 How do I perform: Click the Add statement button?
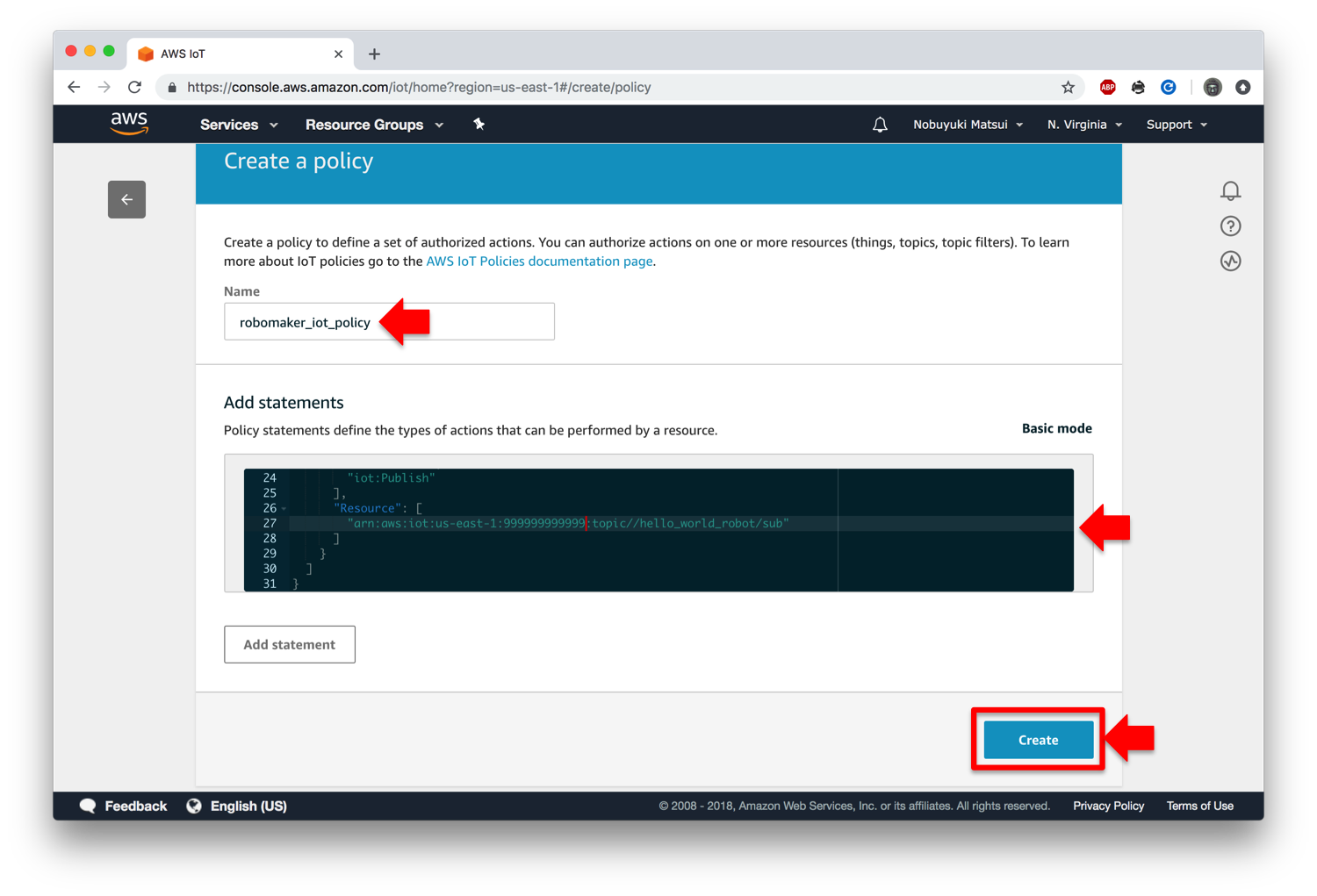tap(289, 644)
